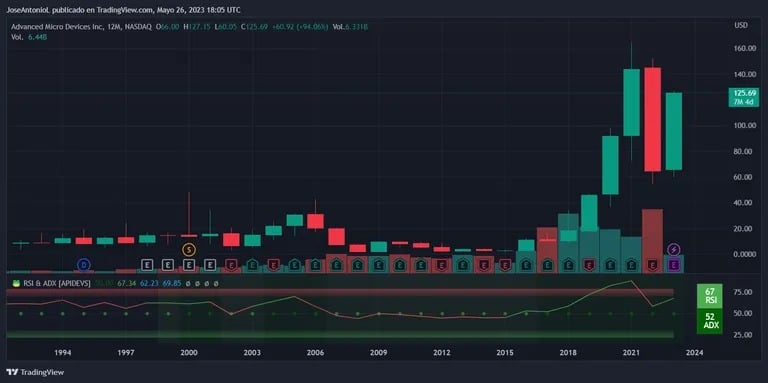Click the red 2006 candle body
Viewport: 768px width, 383px height.
point(315,221)
